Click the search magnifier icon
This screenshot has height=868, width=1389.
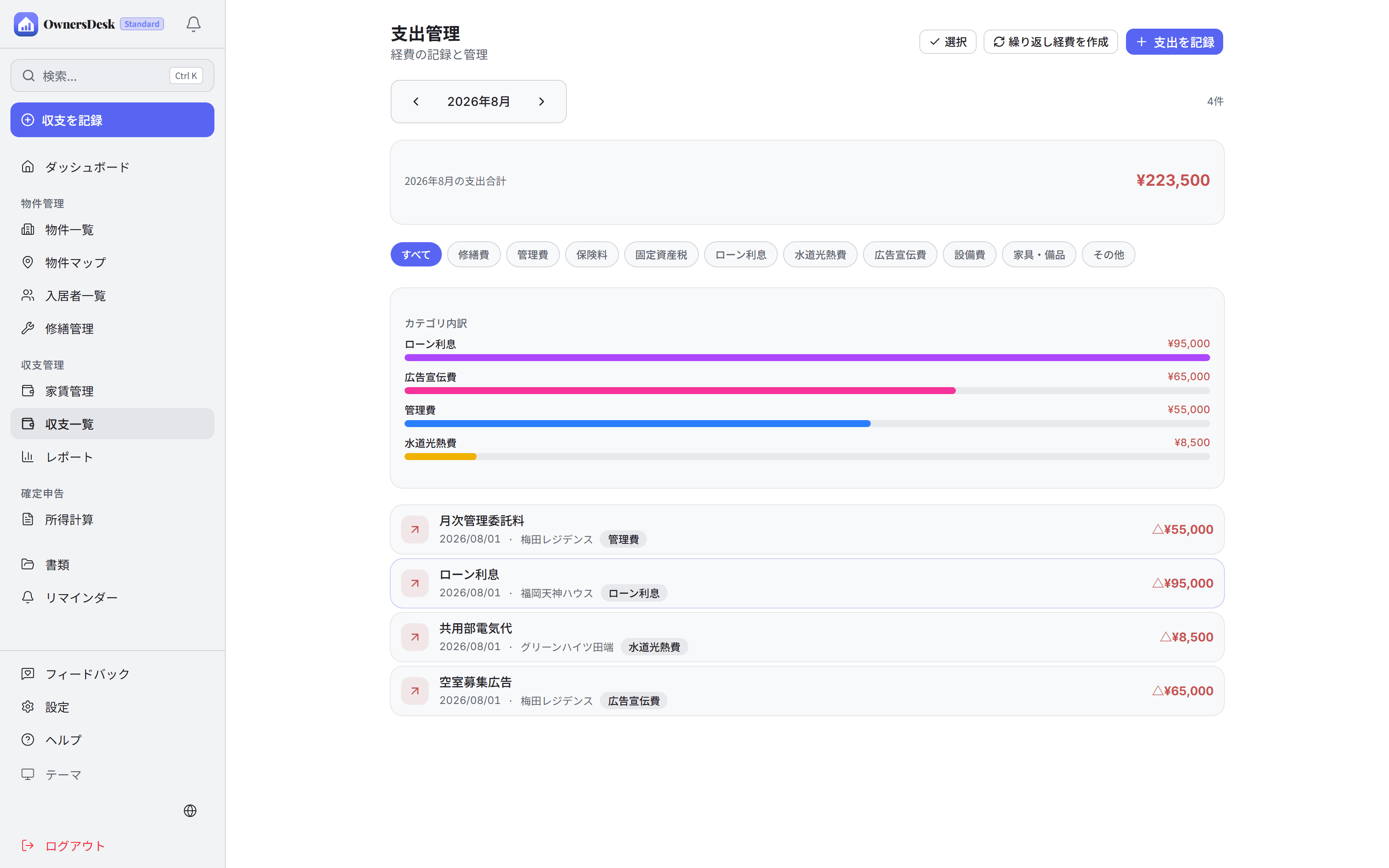pyautogui.click(x=29, y=76)
